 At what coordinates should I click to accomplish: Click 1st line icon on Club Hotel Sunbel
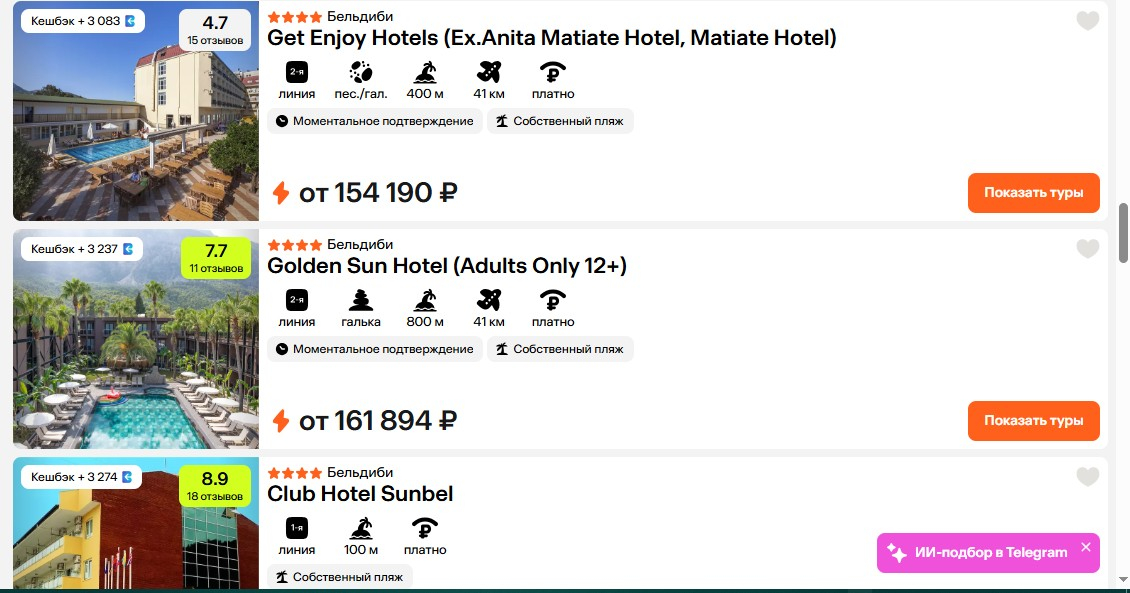297,527
